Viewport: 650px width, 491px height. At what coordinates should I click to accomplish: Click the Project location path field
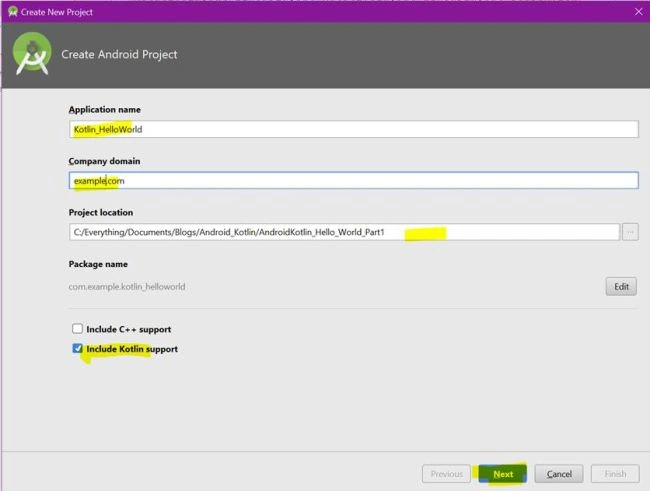344,232
